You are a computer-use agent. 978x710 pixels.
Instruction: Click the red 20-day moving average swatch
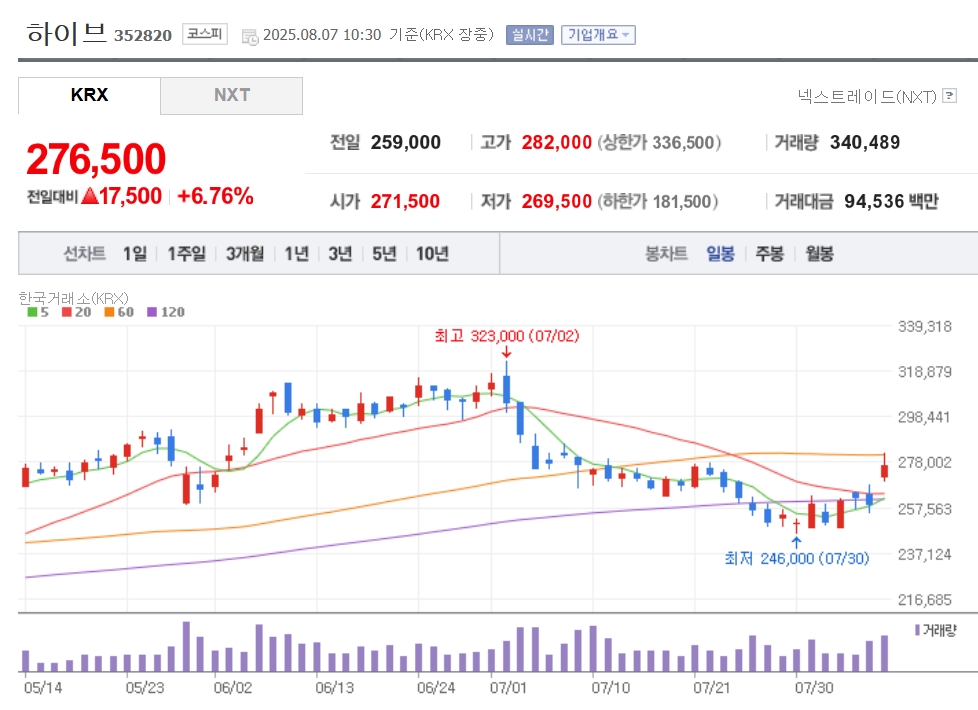(x=66, y=312)
